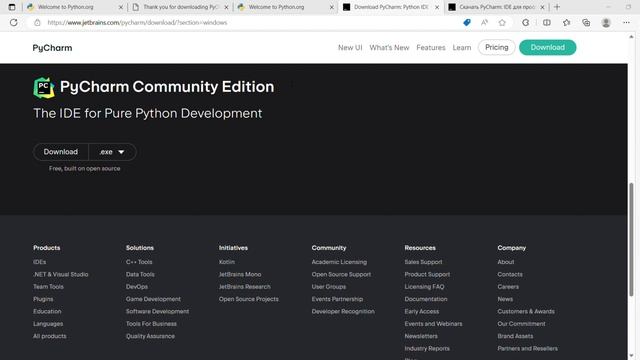Open the New UI menu item
Image resolution: width=640 pixels, height=360 pixels.
click(x=350, y=47)
